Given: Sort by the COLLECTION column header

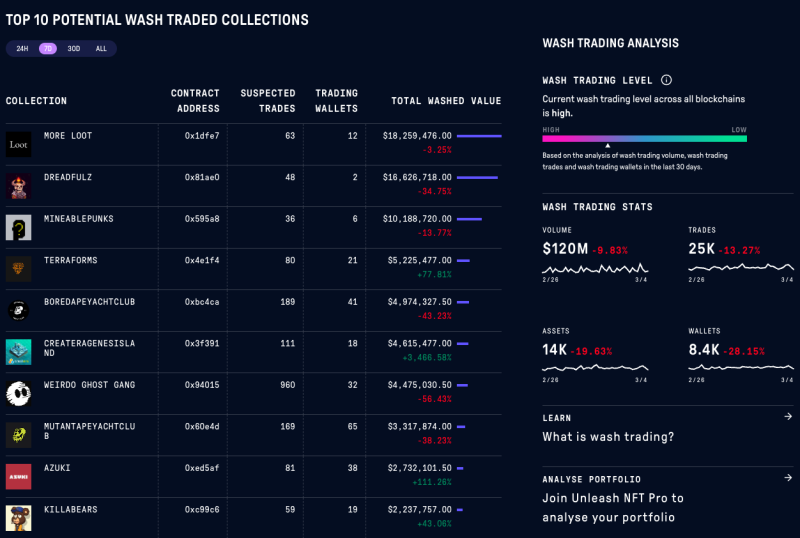Looking at the screenshot, I should (36, 101).
